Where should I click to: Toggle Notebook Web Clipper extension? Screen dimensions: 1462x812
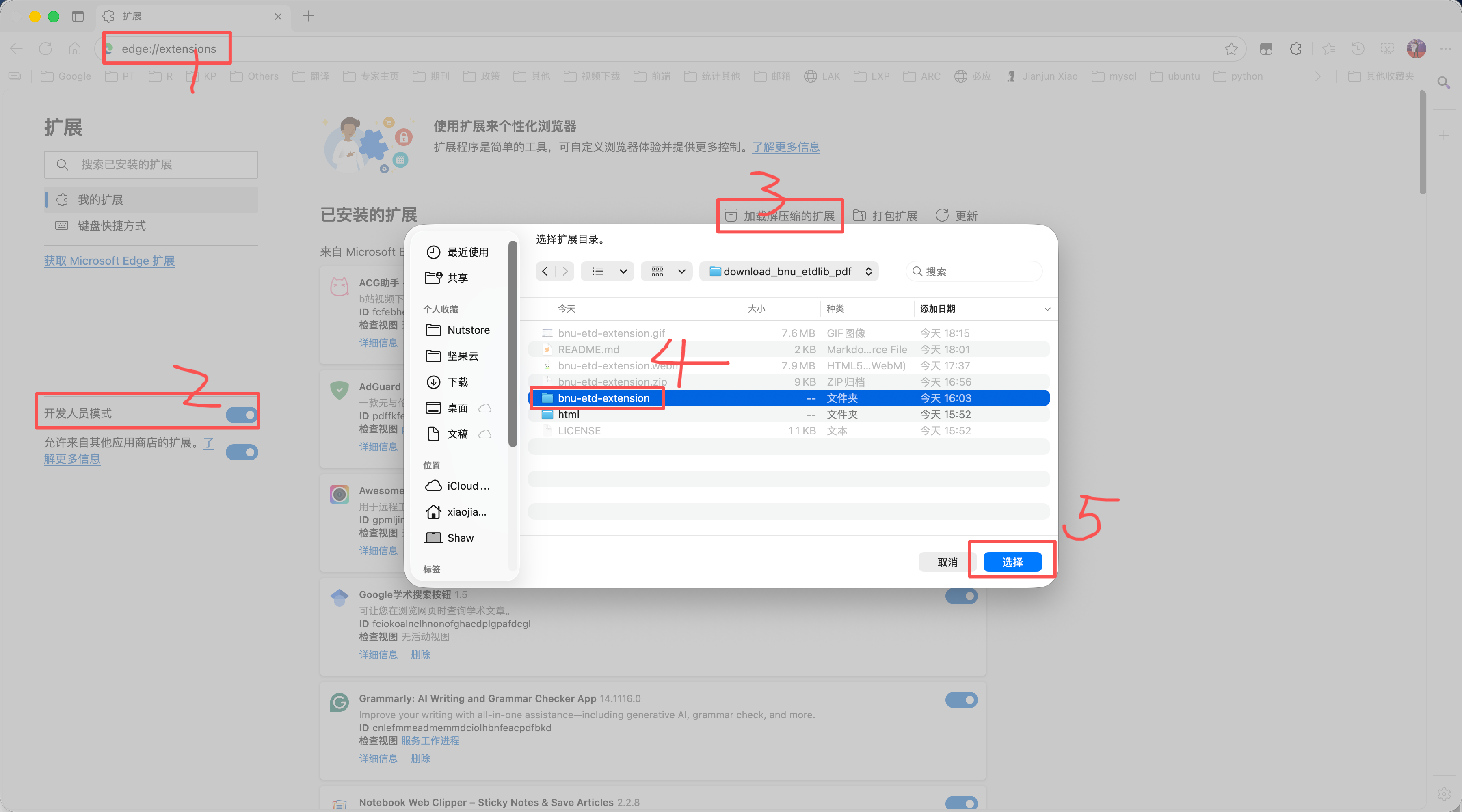pos(961,802)
